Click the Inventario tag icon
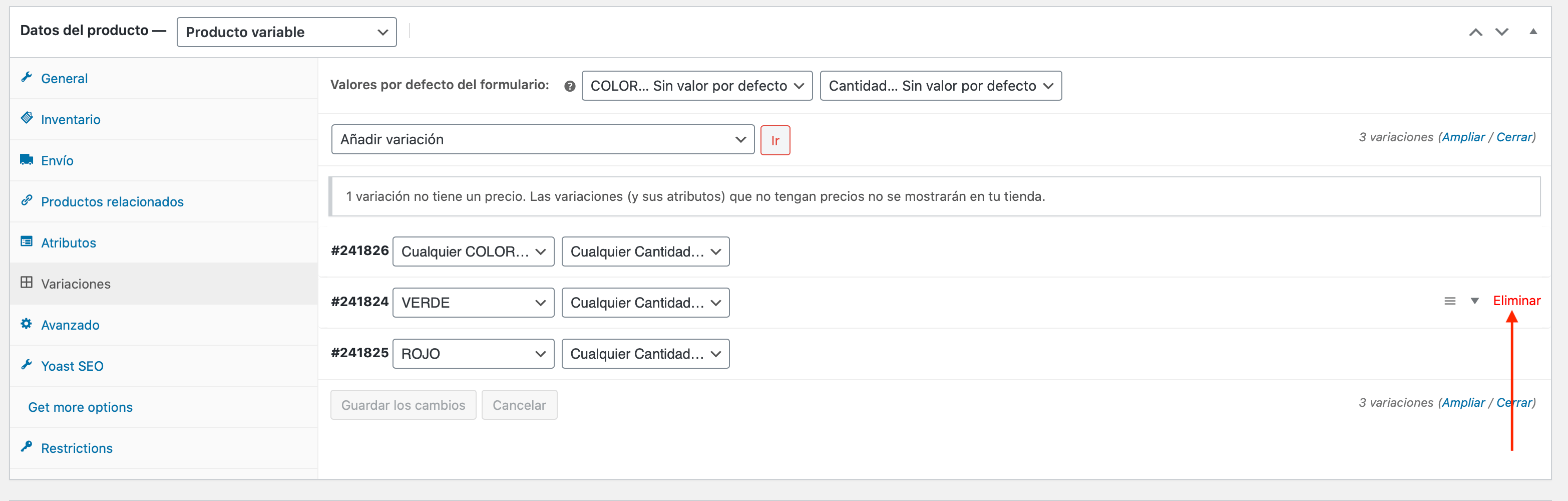 pyautogui.click(x=26, y=118)
